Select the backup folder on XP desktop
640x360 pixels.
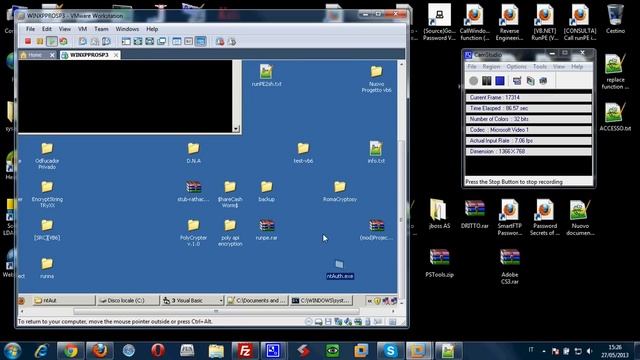point(267,191)
